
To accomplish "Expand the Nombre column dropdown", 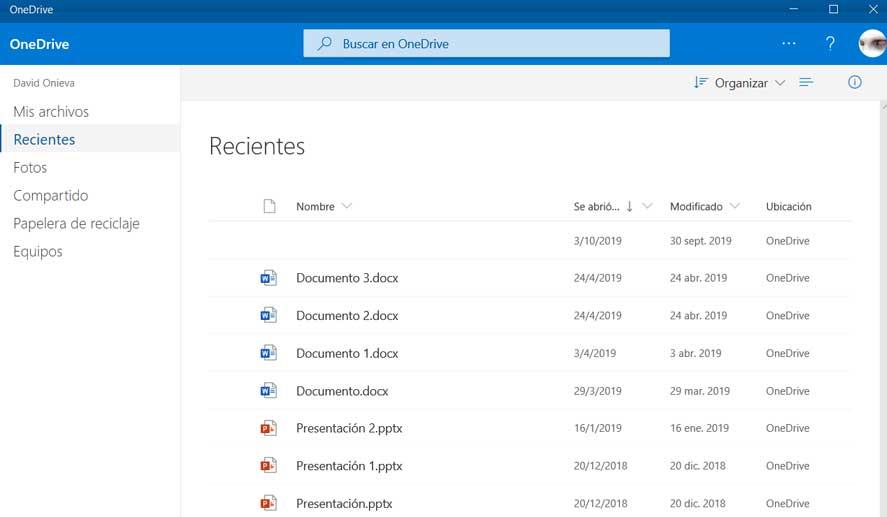I will click(x=347, y=206).
